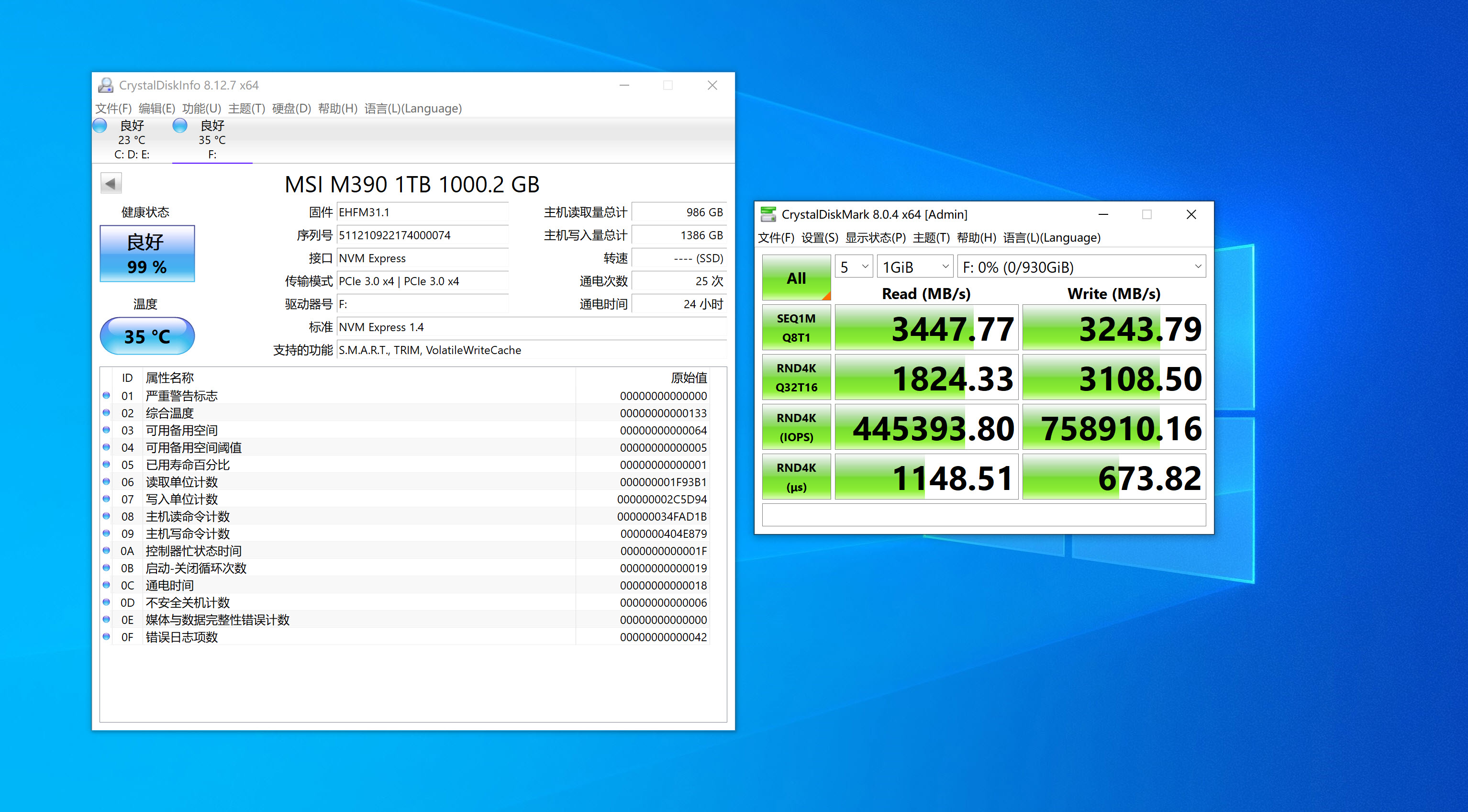The width and height of the screenshot is (1468, 812).
Task: Click the empty comment field in CrystalDiskMark
Action: [984, 515]
